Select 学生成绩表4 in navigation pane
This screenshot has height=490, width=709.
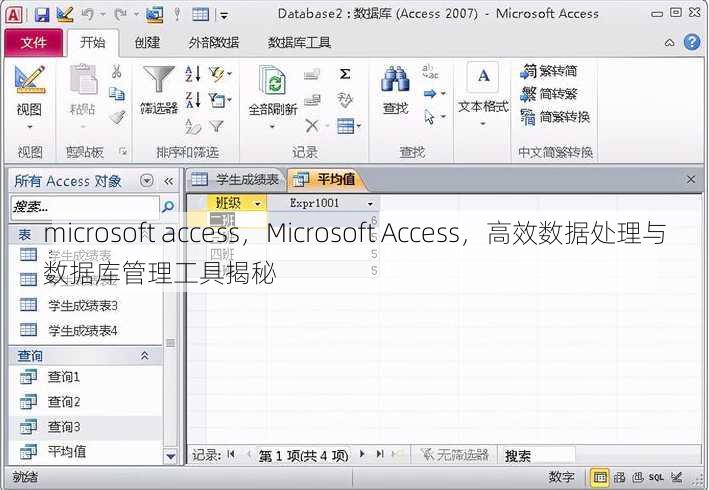pyautogui.click(x=85, y=331)
